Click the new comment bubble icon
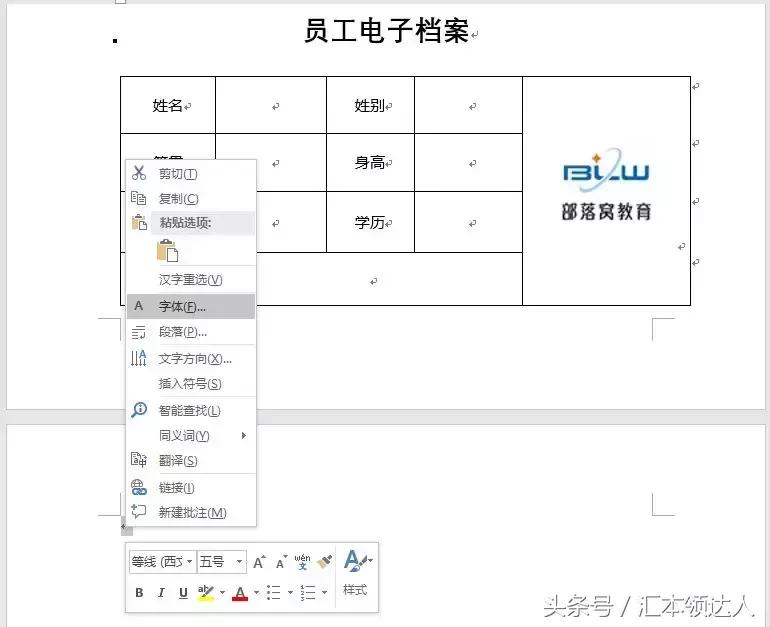 click(139, 512)
